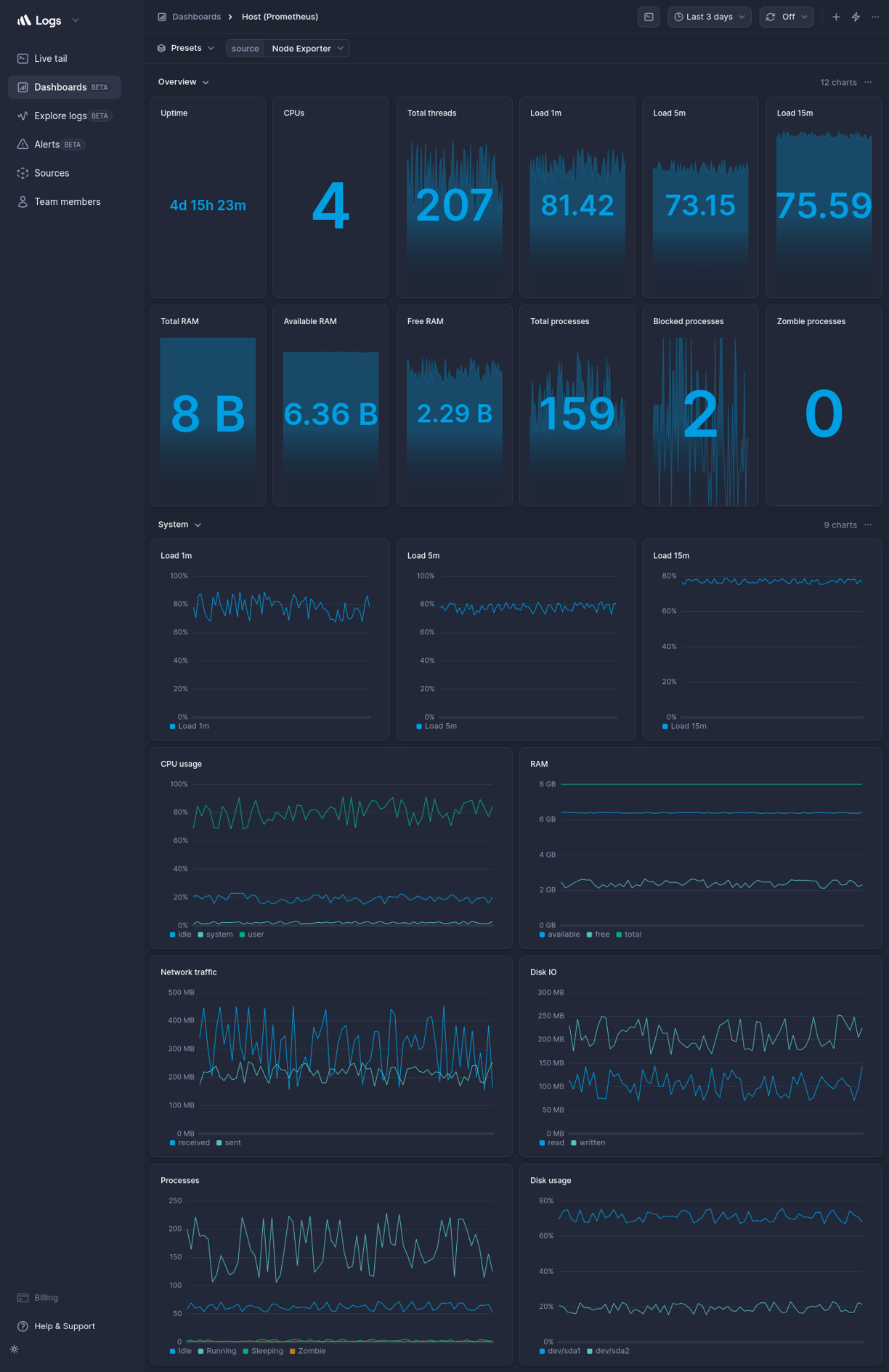Toggle available series in RAM legend
Screen dimensions: 889x1372
pyautogui.click(x=559, y=935)
